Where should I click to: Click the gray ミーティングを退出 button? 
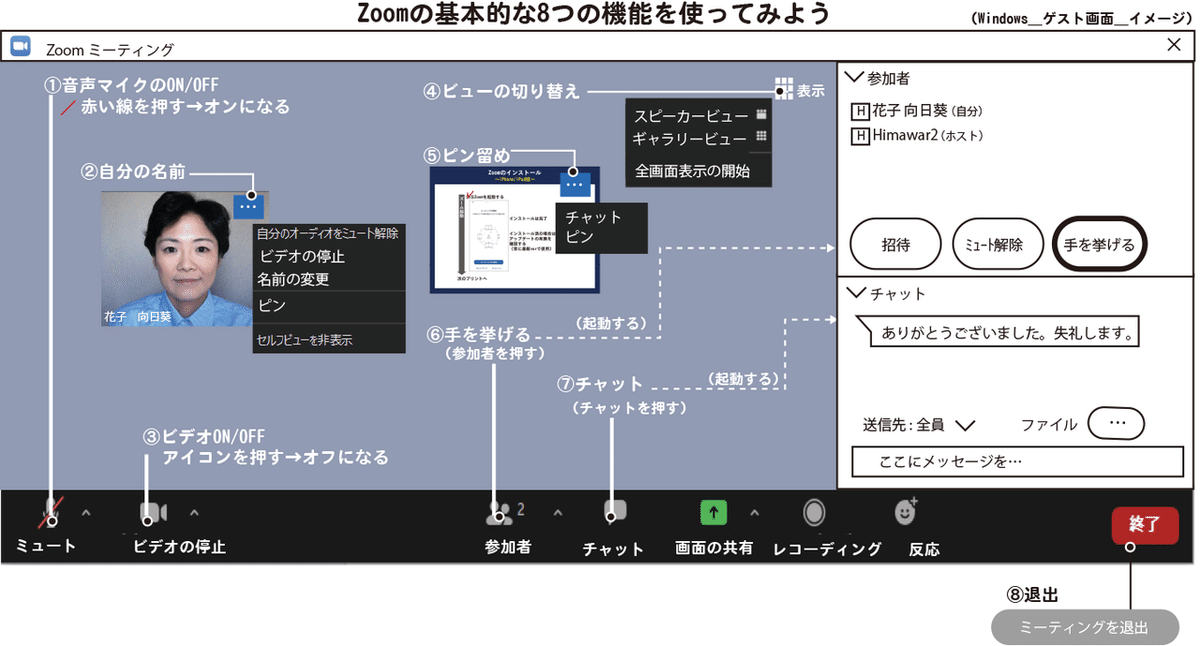point(1085,628)
